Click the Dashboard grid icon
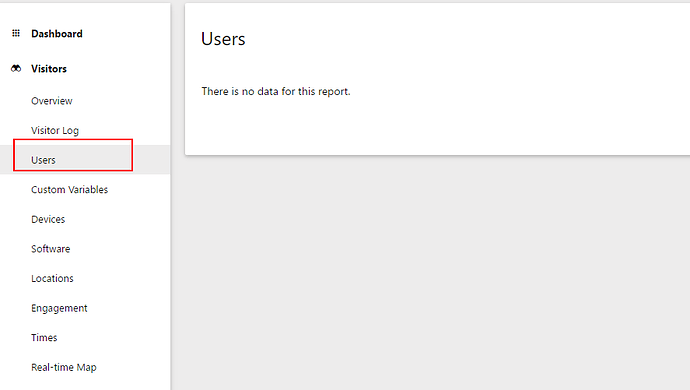 16,33
